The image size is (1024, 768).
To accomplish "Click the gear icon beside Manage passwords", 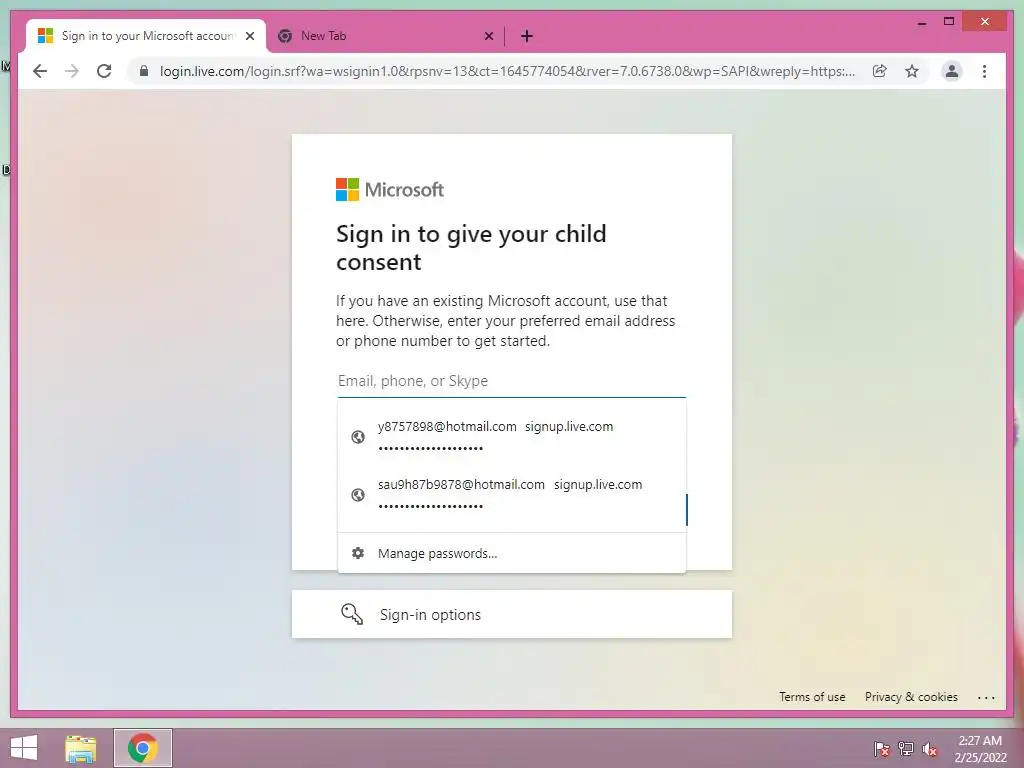I will click(x=358, y=553).
